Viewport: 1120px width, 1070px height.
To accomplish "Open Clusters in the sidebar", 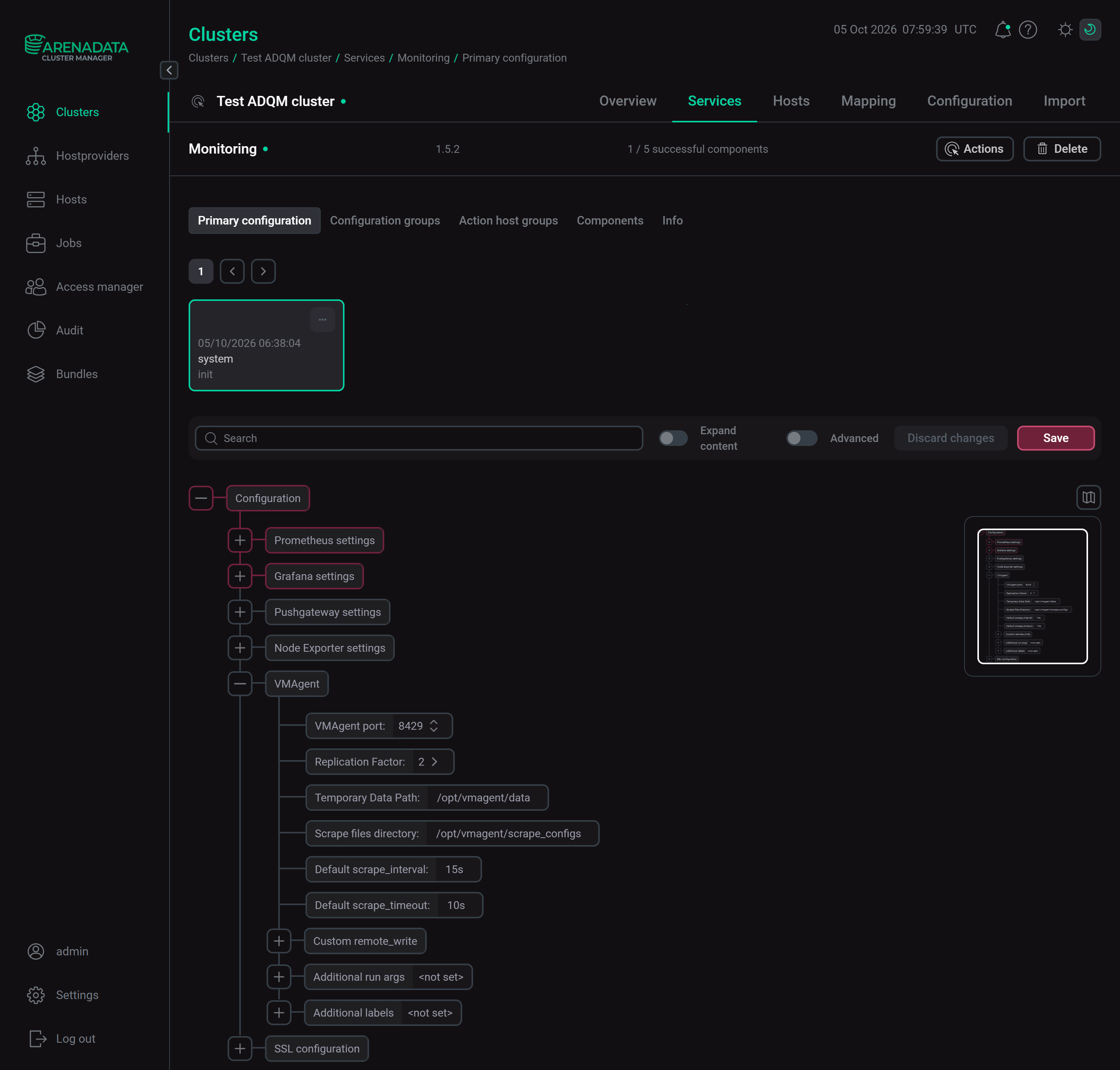I will coord(77,112).
